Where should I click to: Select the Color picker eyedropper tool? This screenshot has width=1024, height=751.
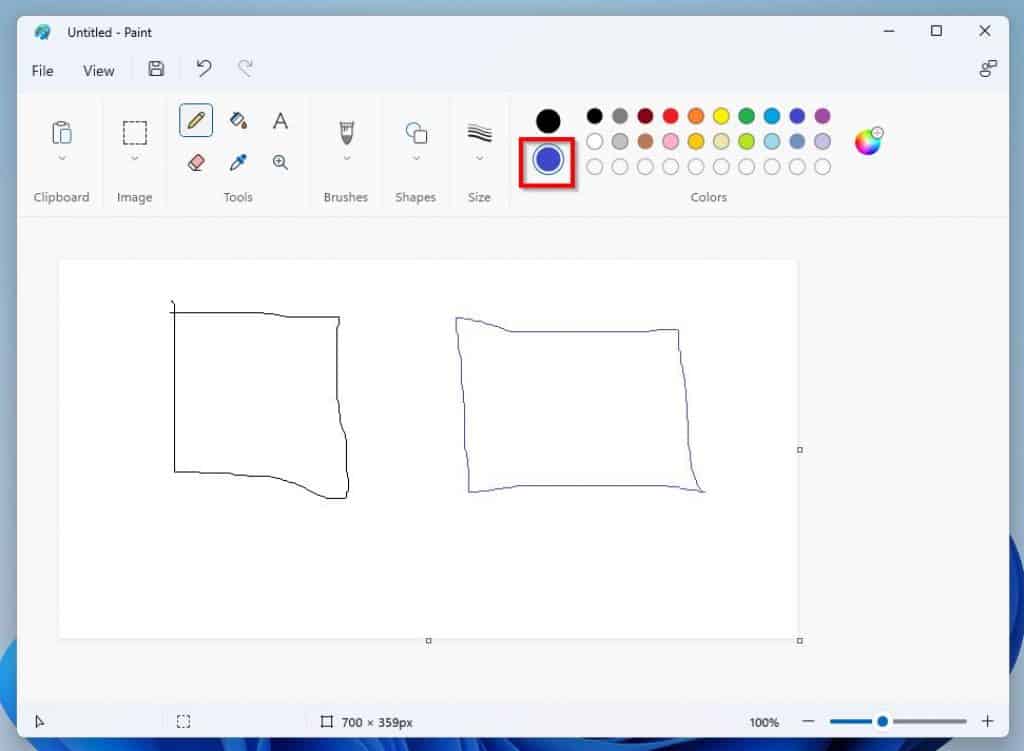point(238,162)
